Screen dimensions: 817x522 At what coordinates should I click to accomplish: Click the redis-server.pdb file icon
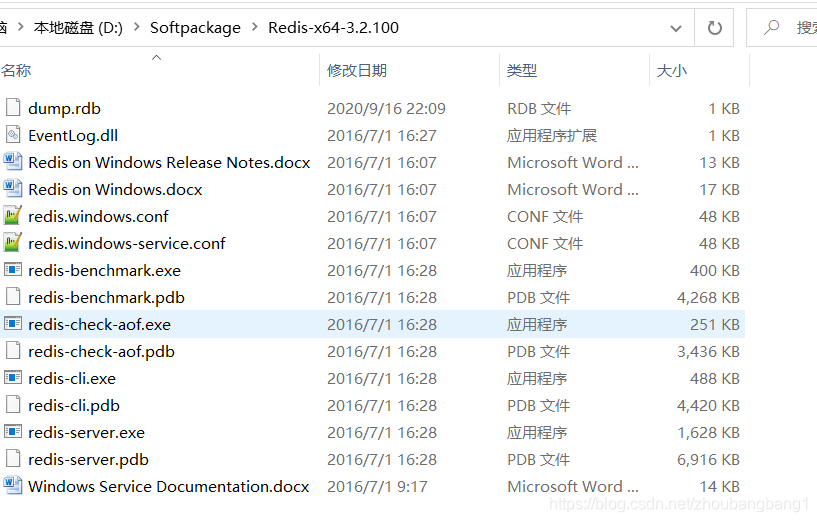pos(13,459)
